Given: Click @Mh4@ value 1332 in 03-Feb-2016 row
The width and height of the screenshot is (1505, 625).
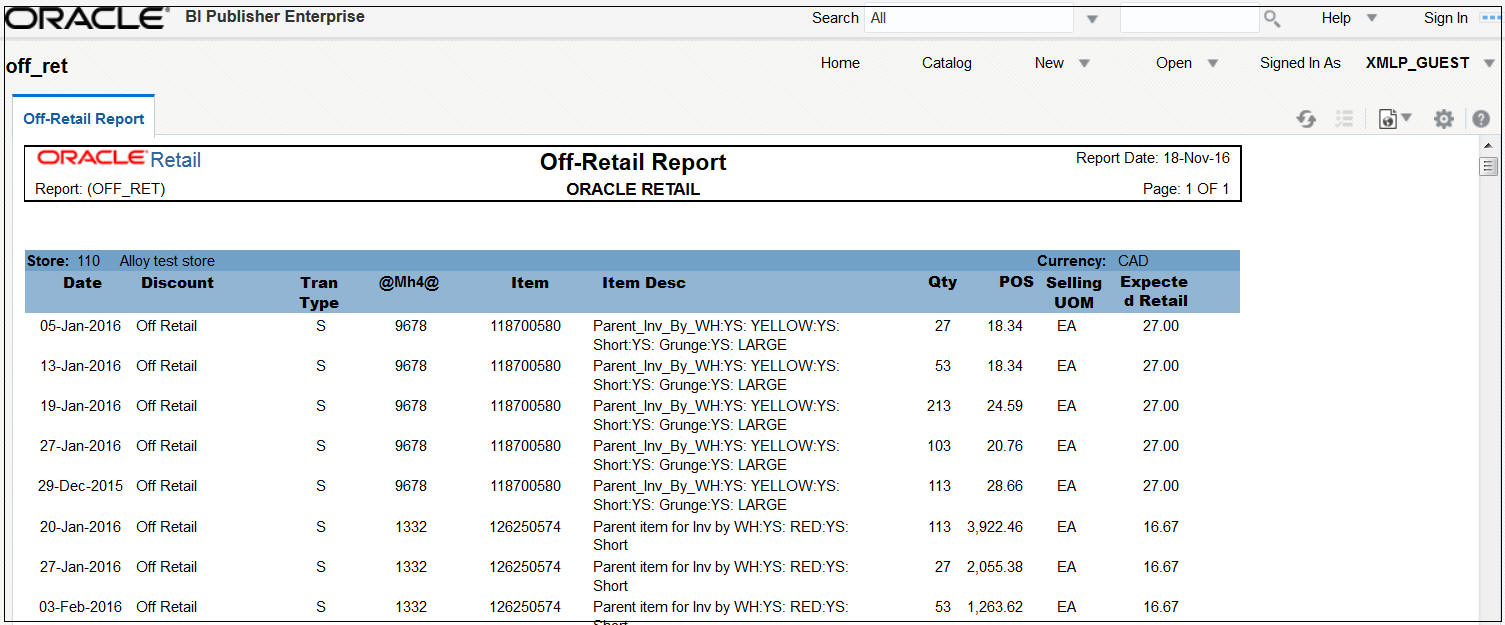Looking at the screenshot, I should (x=411, y=607).
